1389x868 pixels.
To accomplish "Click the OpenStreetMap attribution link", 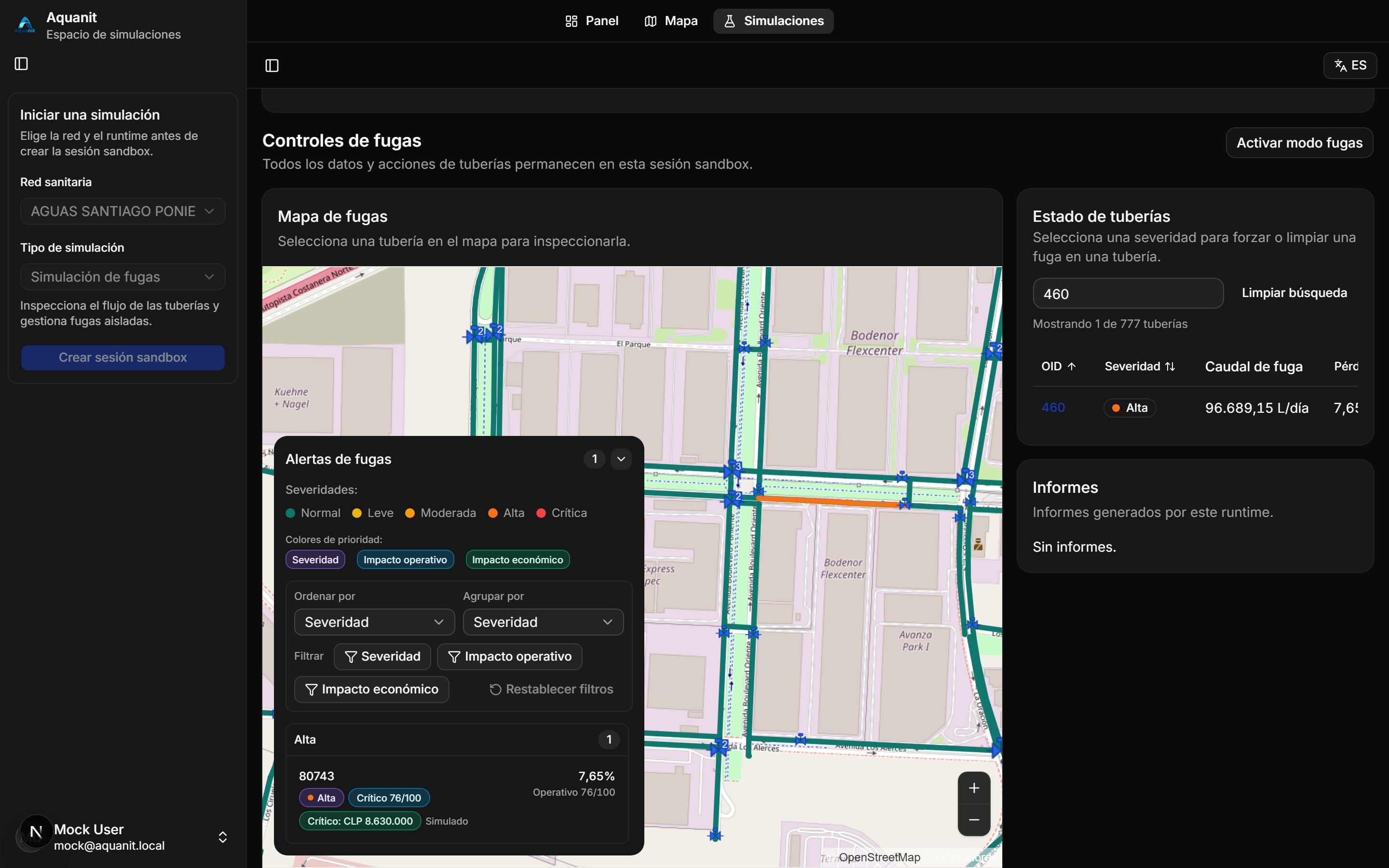I will pos(879,857).
